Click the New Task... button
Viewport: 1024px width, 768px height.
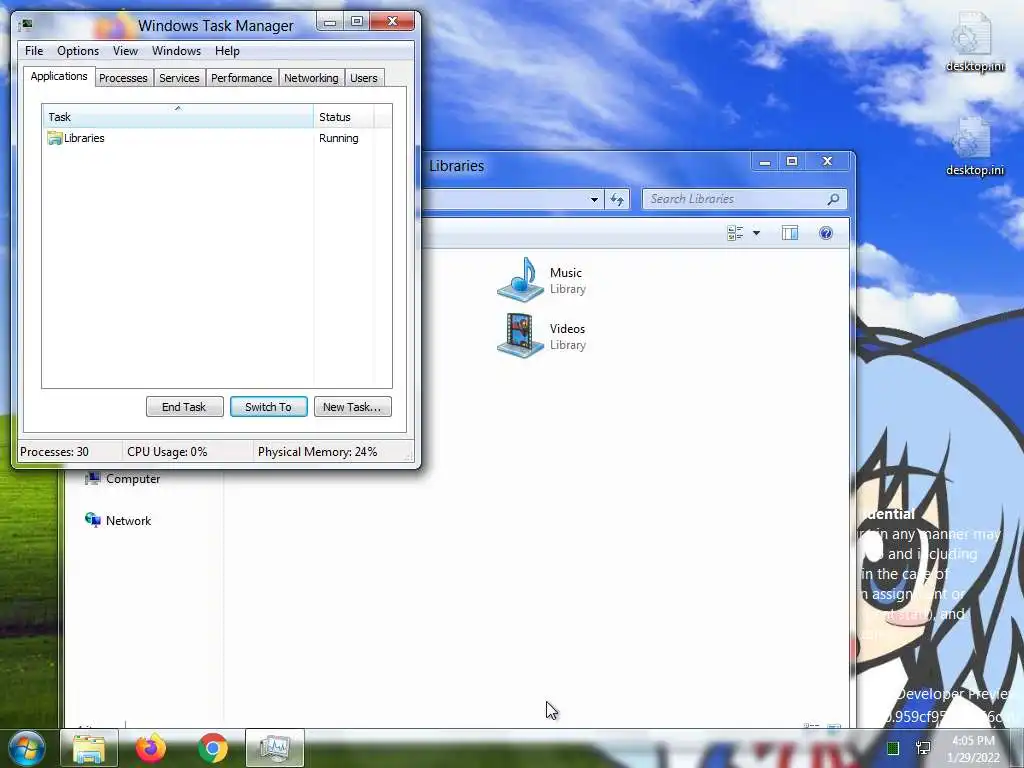click(x=353, y=407)
